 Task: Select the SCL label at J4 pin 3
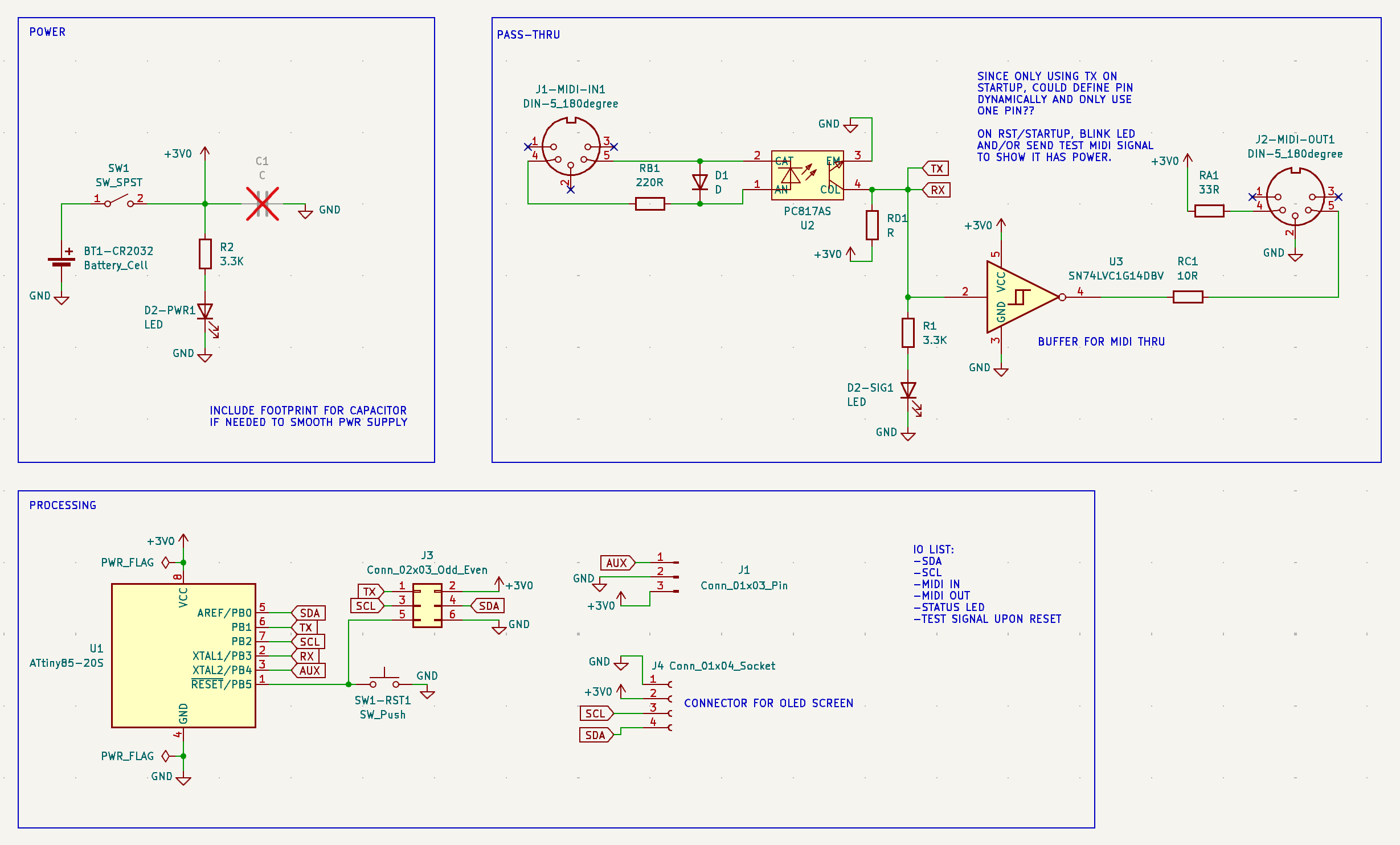[x=596, y=713]
